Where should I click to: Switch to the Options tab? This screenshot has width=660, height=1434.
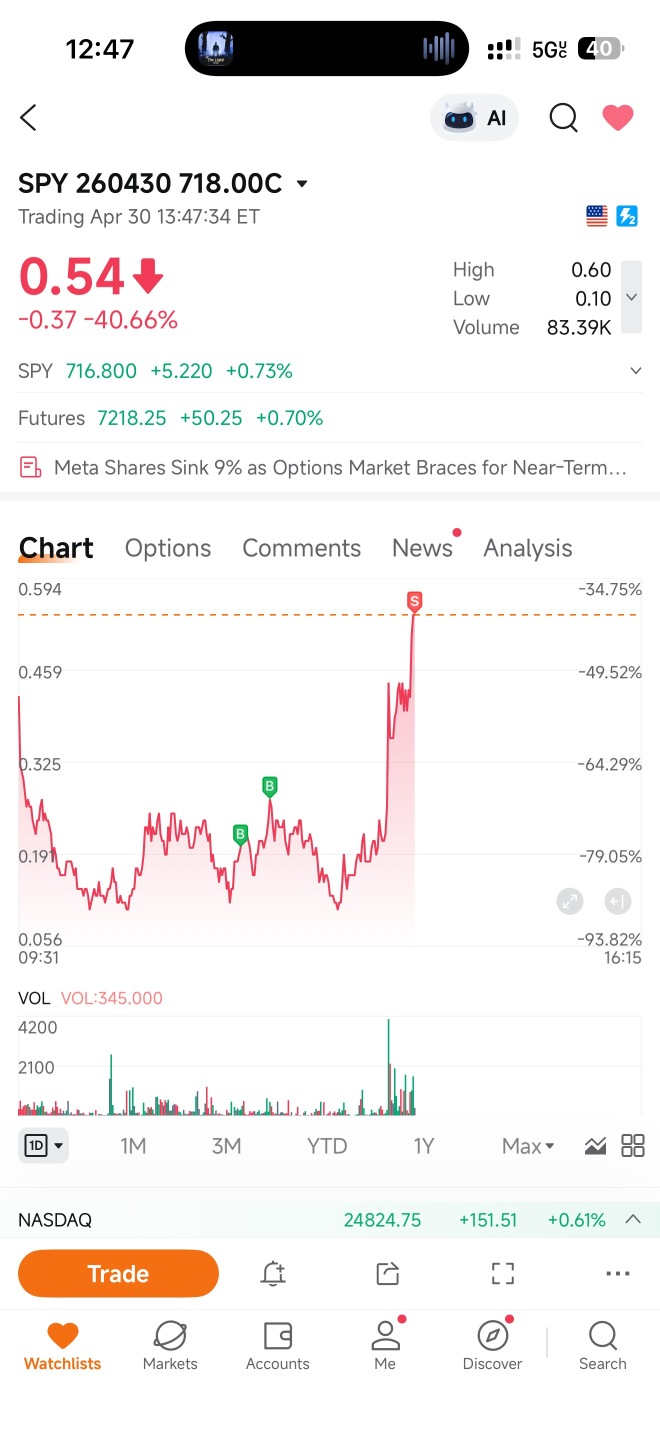tap(168, 548)
